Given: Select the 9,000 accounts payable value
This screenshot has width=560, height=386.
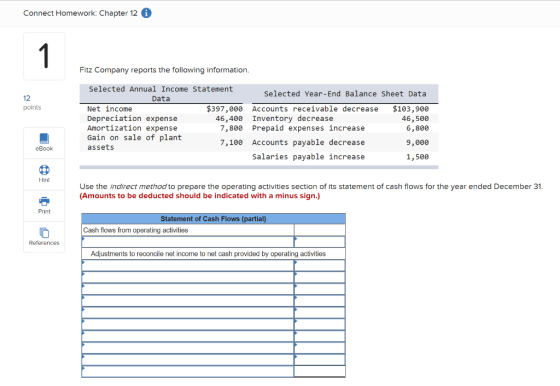Looking at the screenshot, I should pos(417,142).
